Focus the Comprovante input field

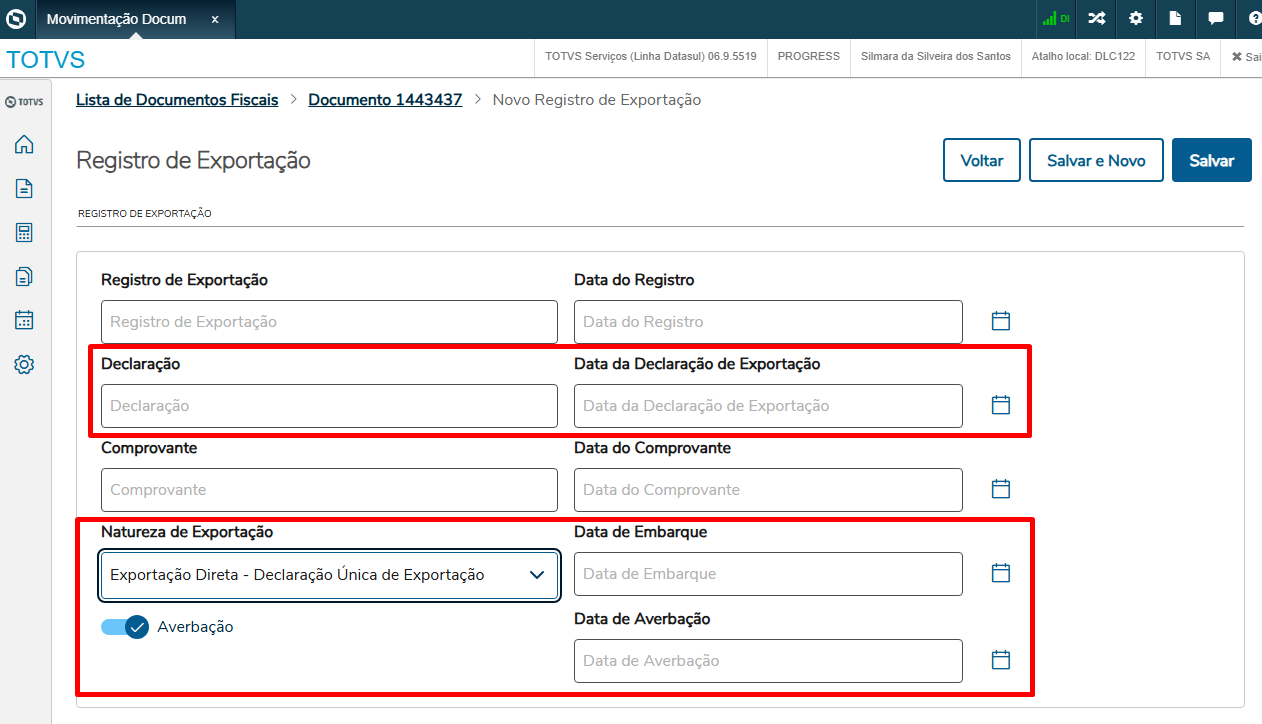pos(329,490)
